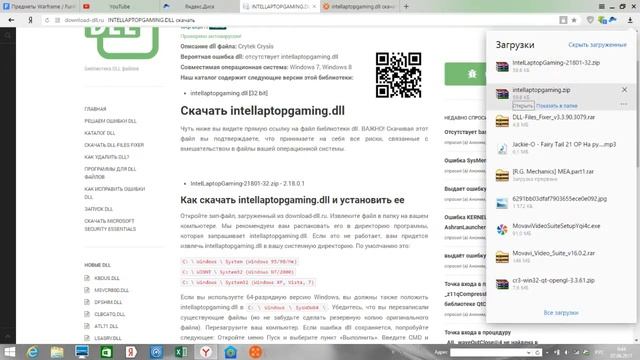Open Windows Start button

pos(9,352)
